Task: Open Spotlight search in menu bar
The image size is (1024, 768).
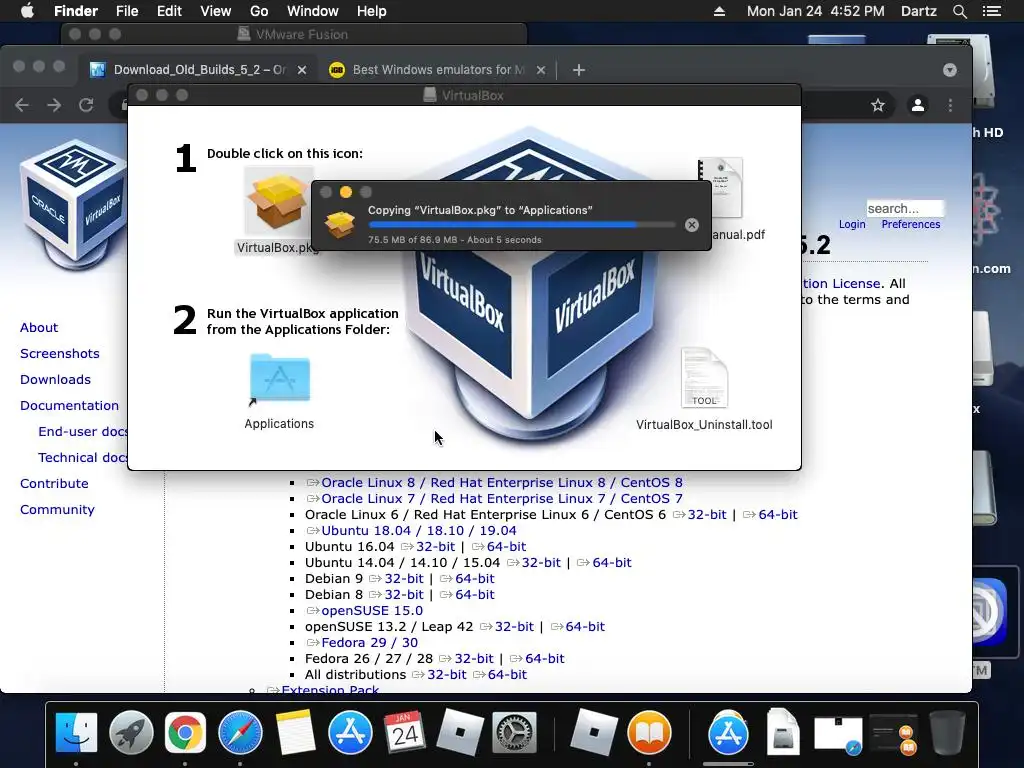Action: (x=959, y=11)
